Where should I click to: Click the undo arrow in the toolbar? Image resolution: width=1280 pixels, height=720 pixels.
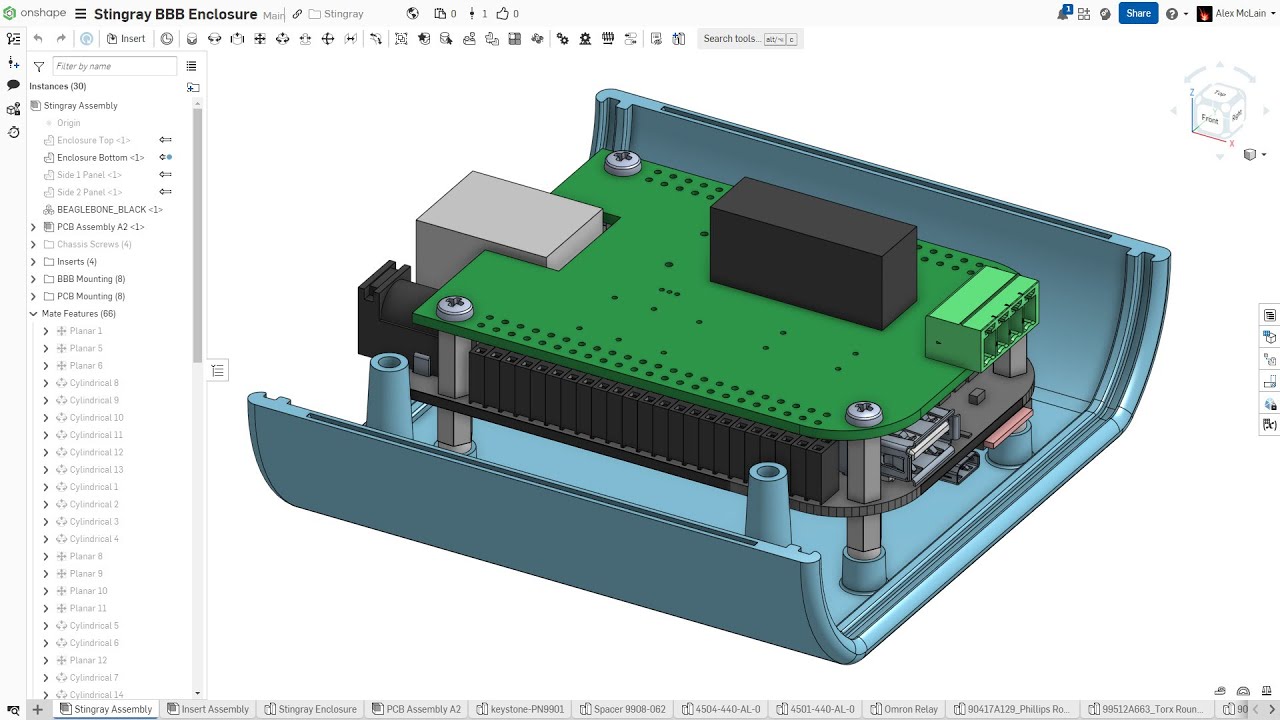pyautogui.click(x=38, y=39)
